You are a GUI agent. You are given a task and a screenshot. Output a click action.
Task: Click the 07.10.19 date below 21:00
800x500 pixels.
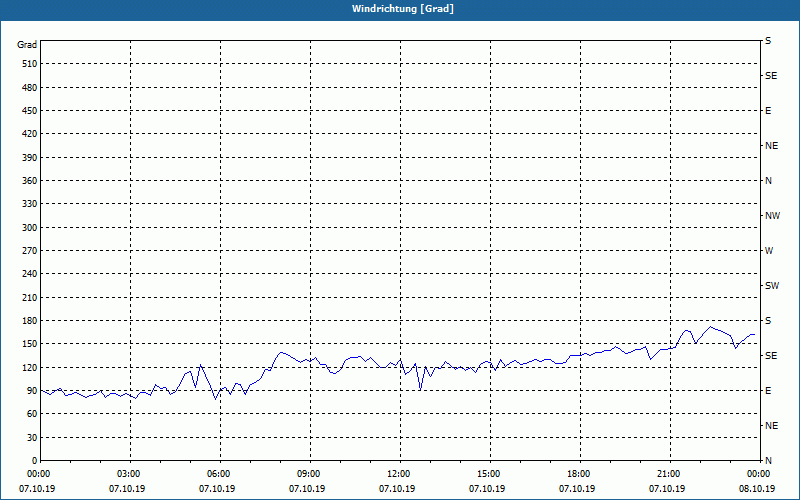[667, 489]
